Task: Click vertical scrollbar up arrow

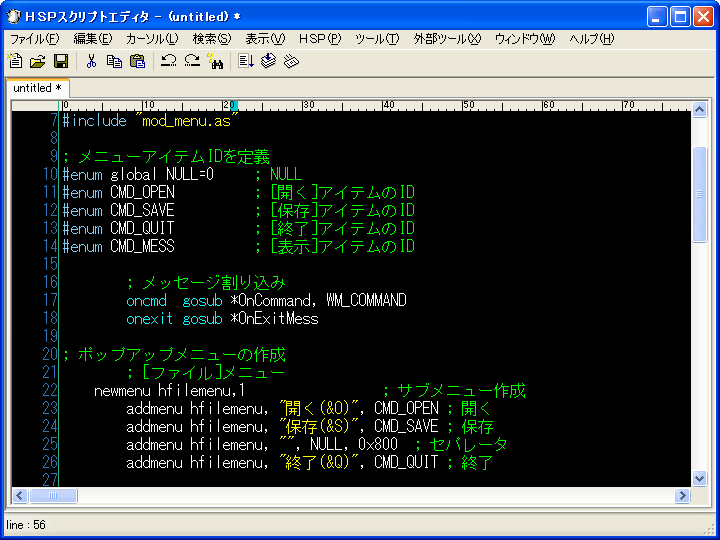Action: [x=699, y=110]
